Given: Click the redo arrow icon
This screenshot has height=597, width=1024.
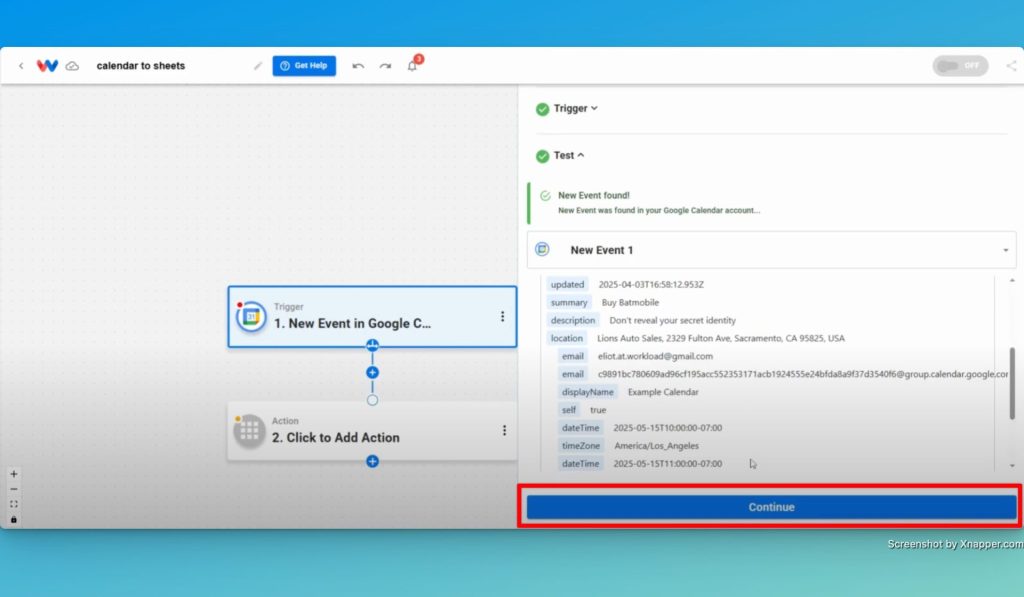Looking at the screenshot, I should tap(385, 66).
